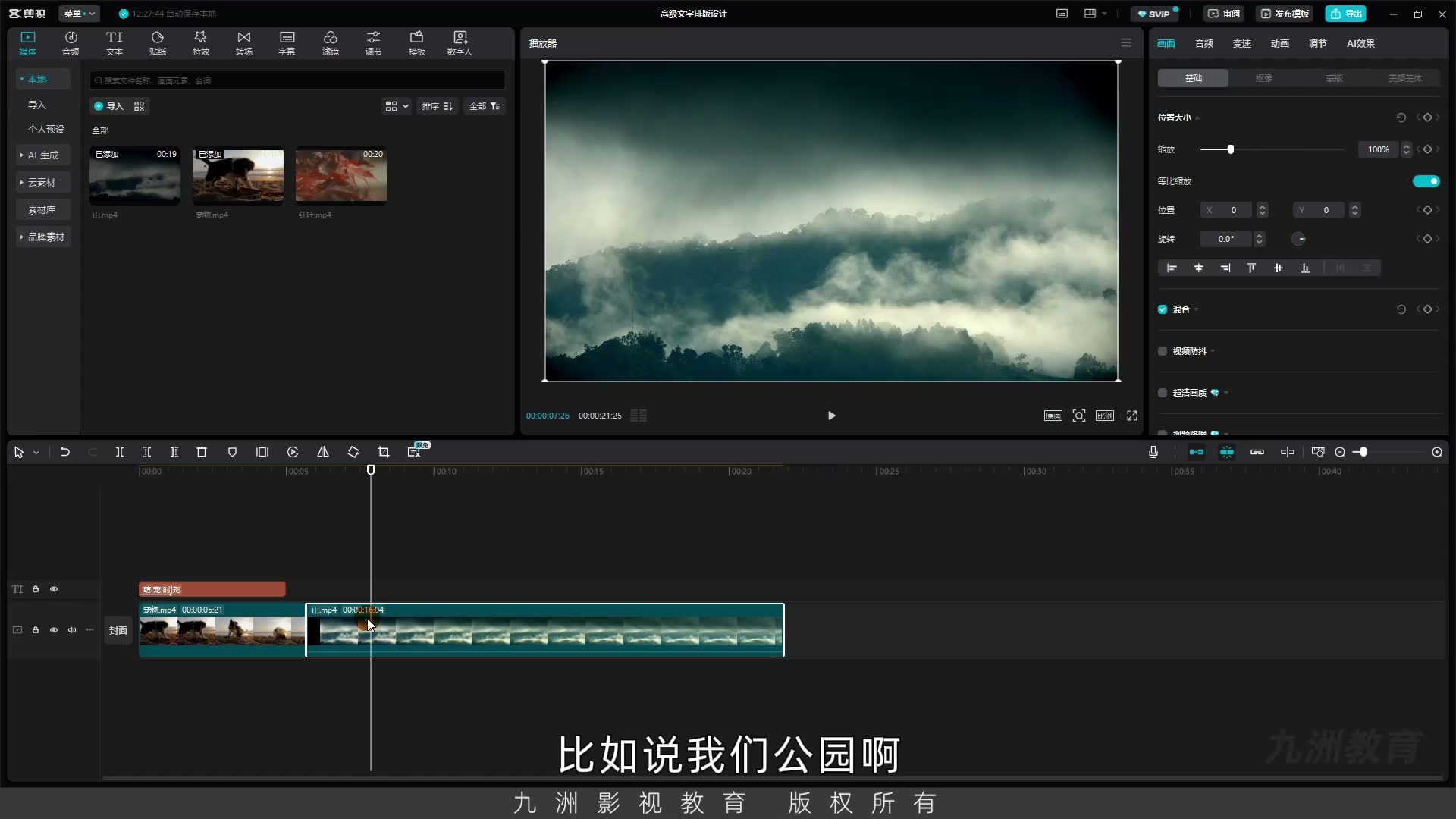The image size is (1456, 819).
Task: Open the 转场 transitions panel
Action: tap(243, 43)
